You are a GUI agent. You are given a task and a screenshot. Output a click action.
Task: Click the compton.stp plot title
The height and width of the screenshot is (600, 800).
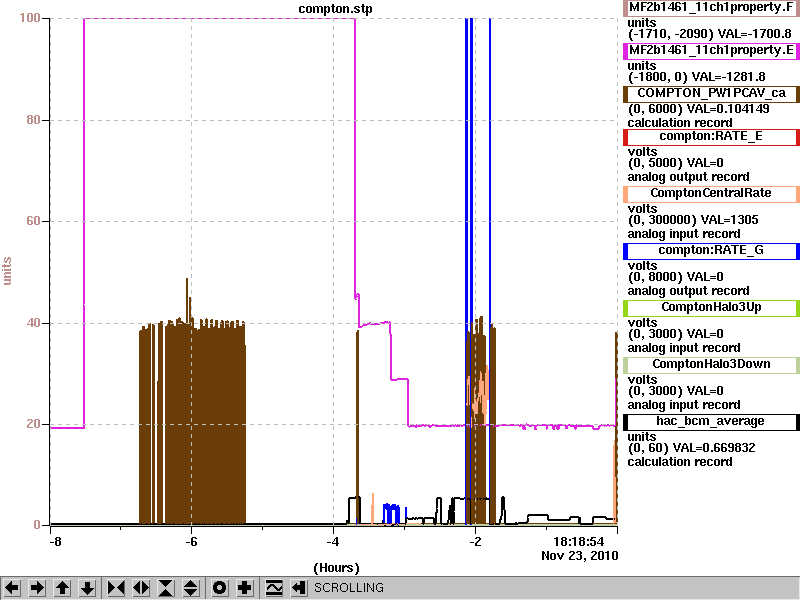[335, 9]
